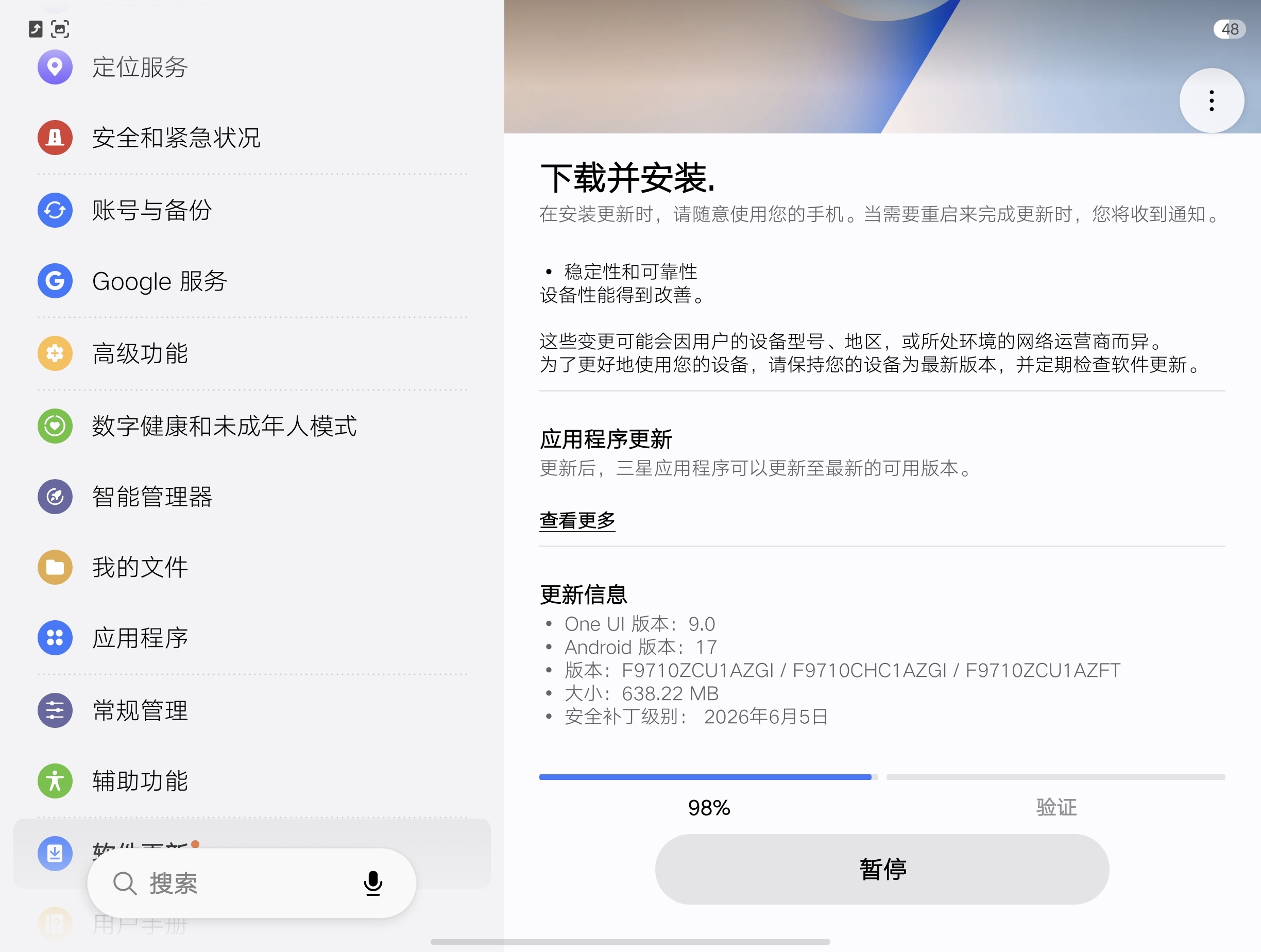Tap the music note status icon

click(x=36, y=28)
